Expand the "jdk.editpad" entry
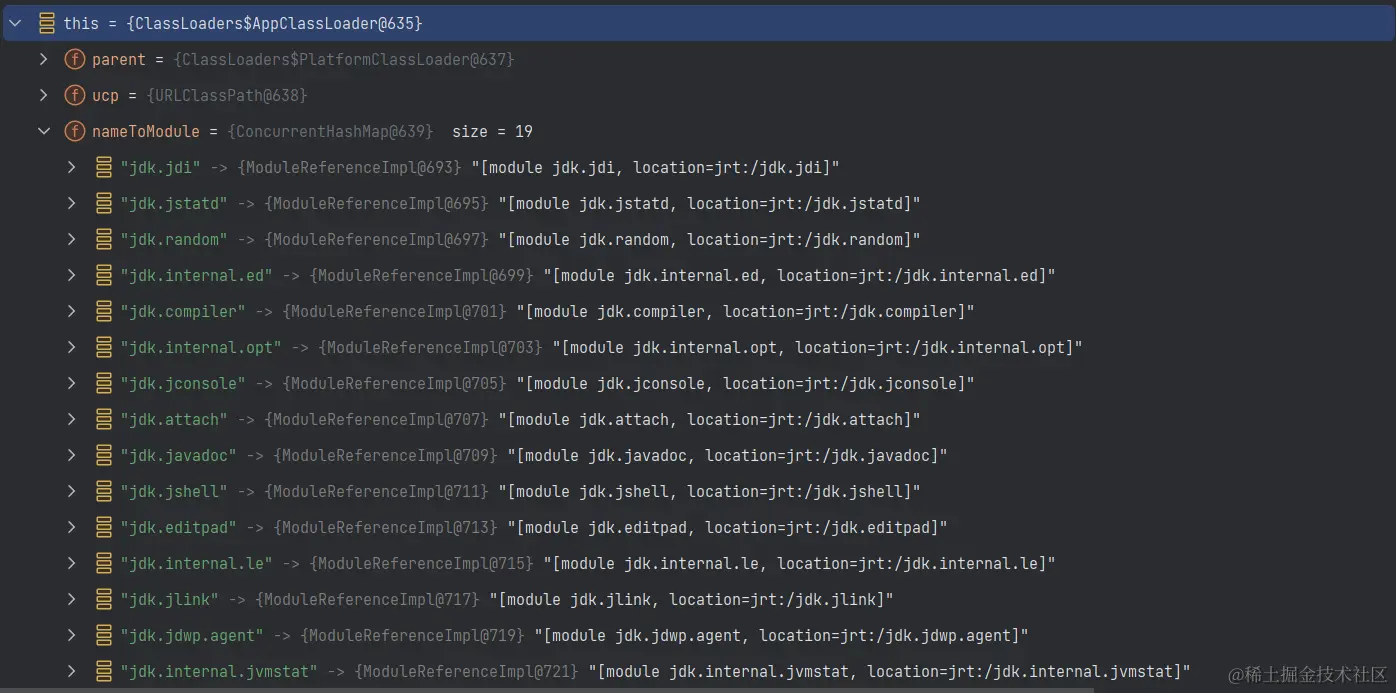Viewport: 1396px width, 693px height. click(71, 527)
